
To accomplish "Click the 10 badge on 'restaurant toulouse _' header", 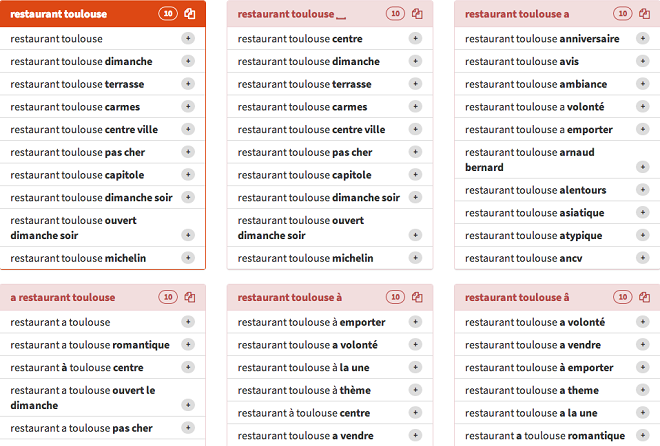I will (x=395, y=14).
